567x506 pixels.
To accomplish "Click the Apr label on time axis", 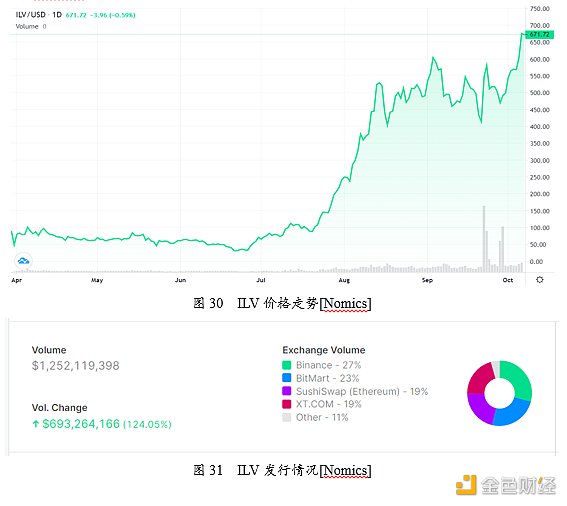I will (x=17, y=280).
